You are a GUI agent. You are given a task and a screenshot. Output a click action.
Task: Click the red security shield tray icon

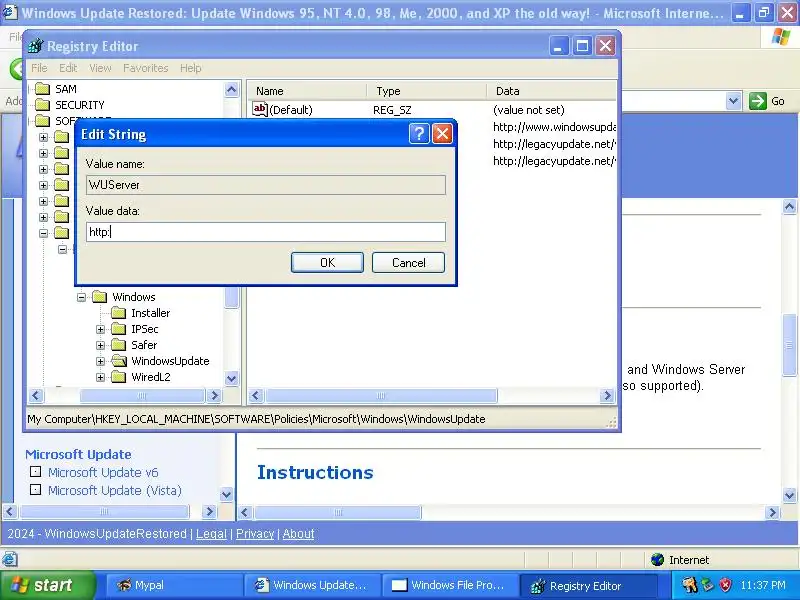pos(725,585)
